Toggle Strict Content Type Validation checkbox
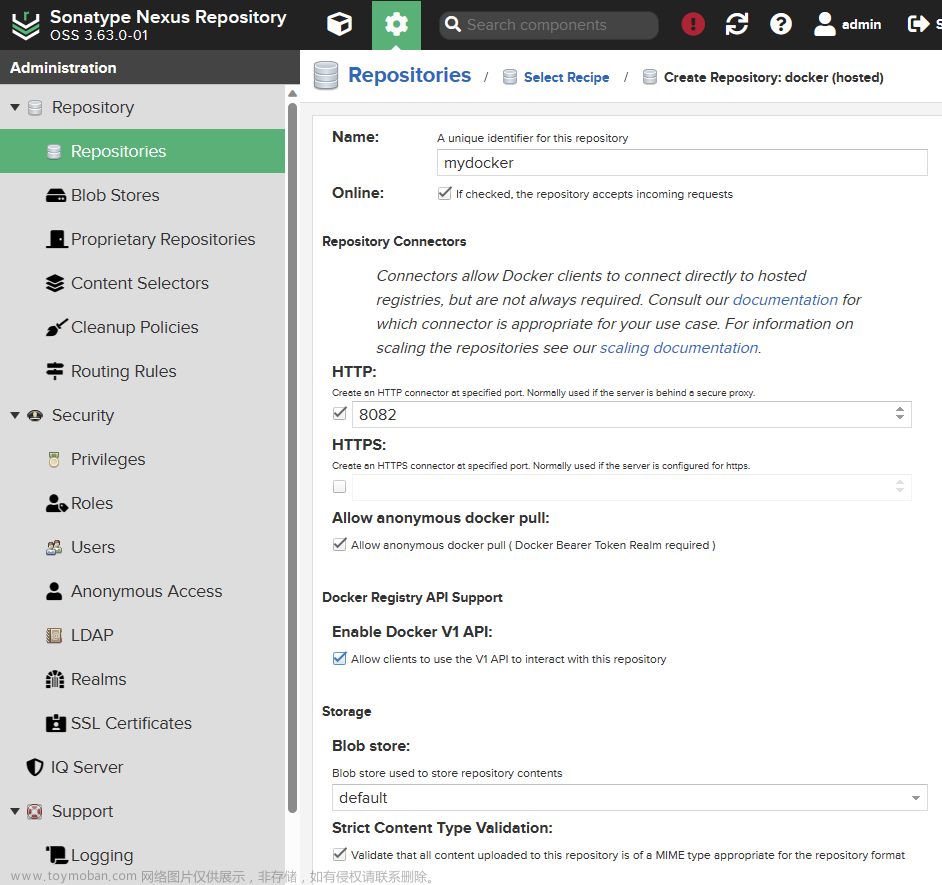 339,854
